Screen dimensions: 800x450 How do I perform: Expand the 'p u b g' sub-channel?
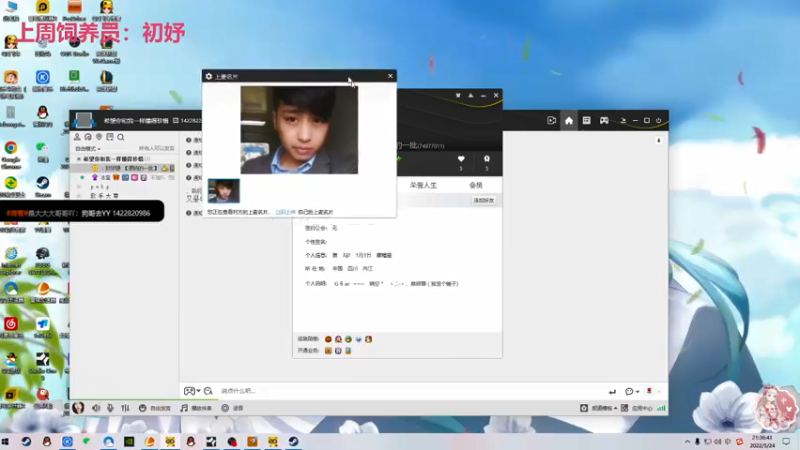pos(79,187)
